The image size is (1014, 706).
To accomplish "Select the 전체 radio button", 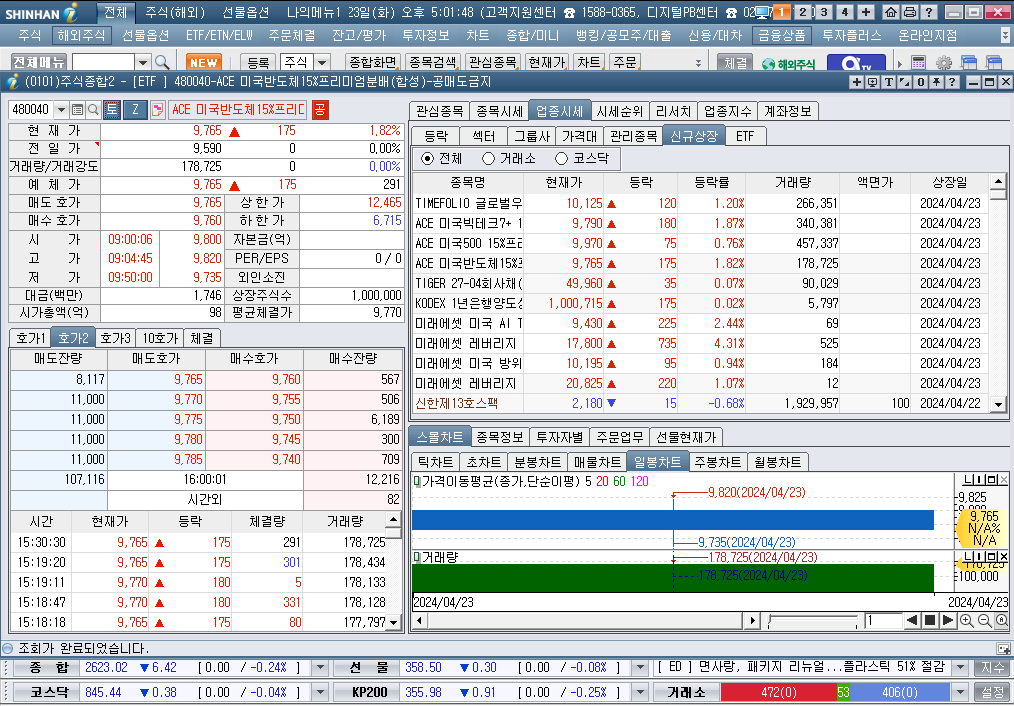I will tap(427, 158).
